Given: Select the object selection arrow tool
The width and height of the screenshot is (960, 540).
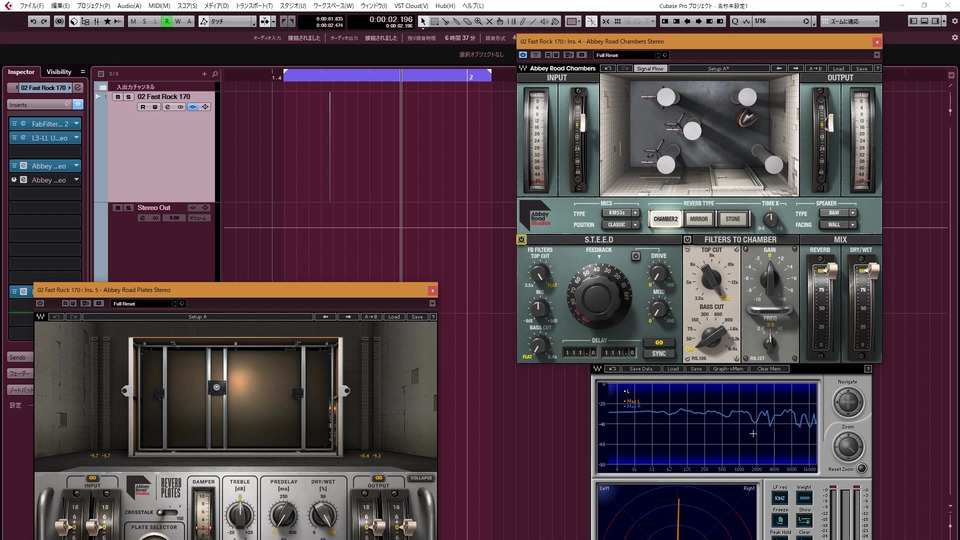Looking at the screenshot, I should tap(423, 21).
